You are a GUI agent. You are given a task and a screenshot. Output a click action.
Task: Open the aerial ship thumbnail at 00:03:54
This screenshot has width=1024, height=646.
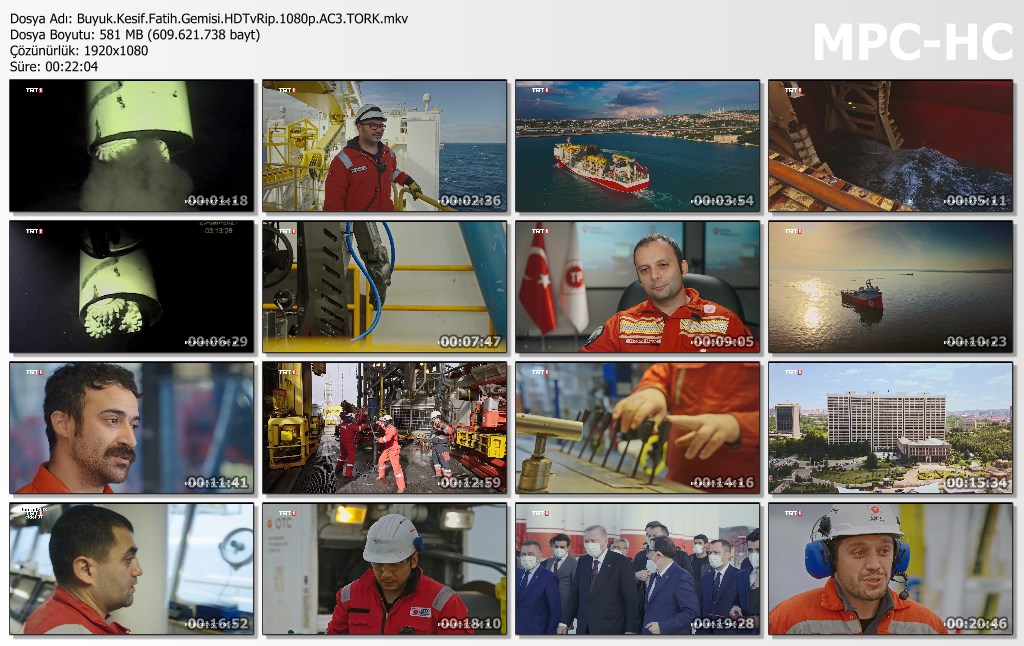click(638, 146)
